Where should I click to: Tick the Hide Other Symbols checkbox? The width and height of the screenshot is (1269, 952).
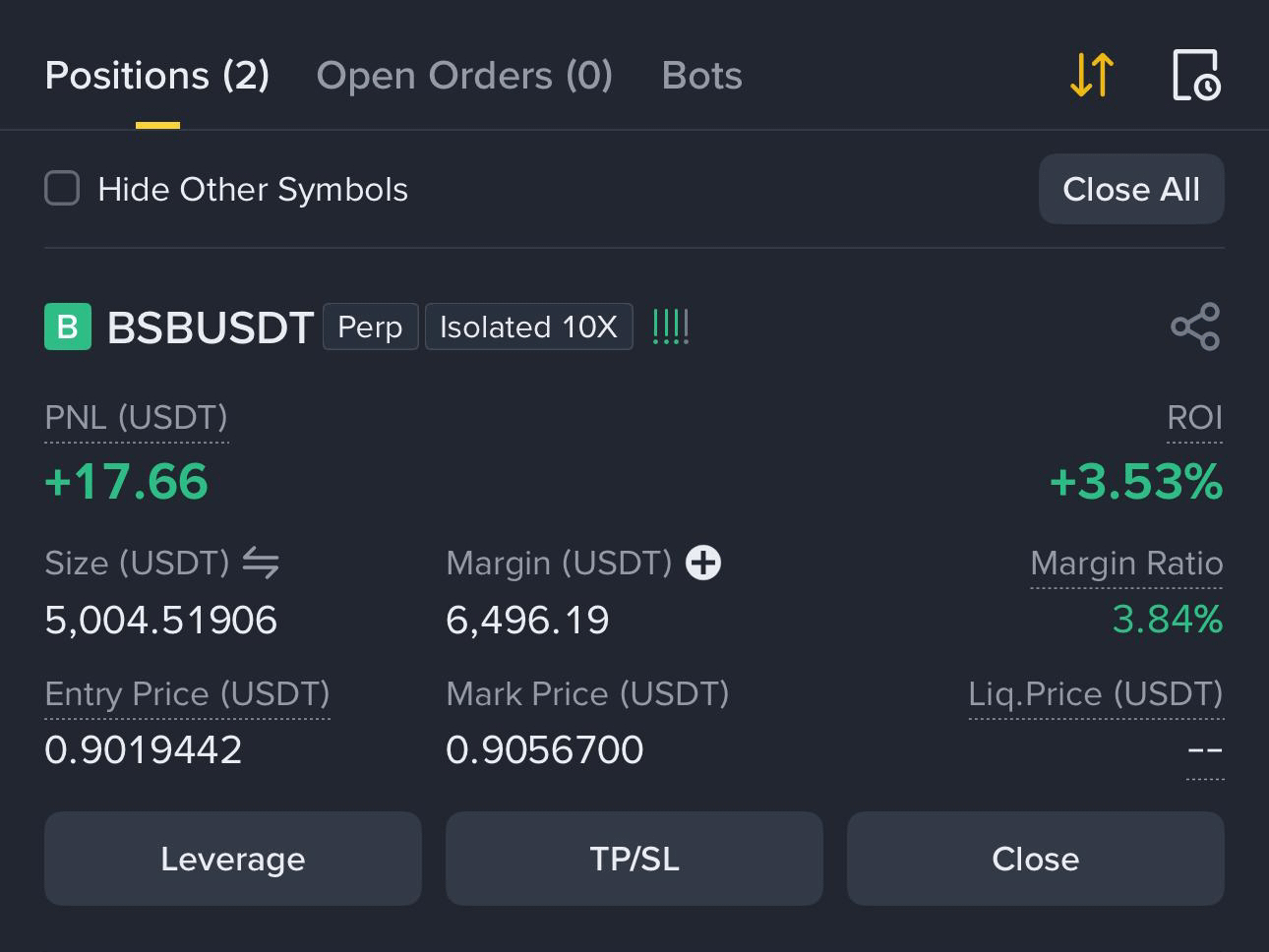point(62,188)
